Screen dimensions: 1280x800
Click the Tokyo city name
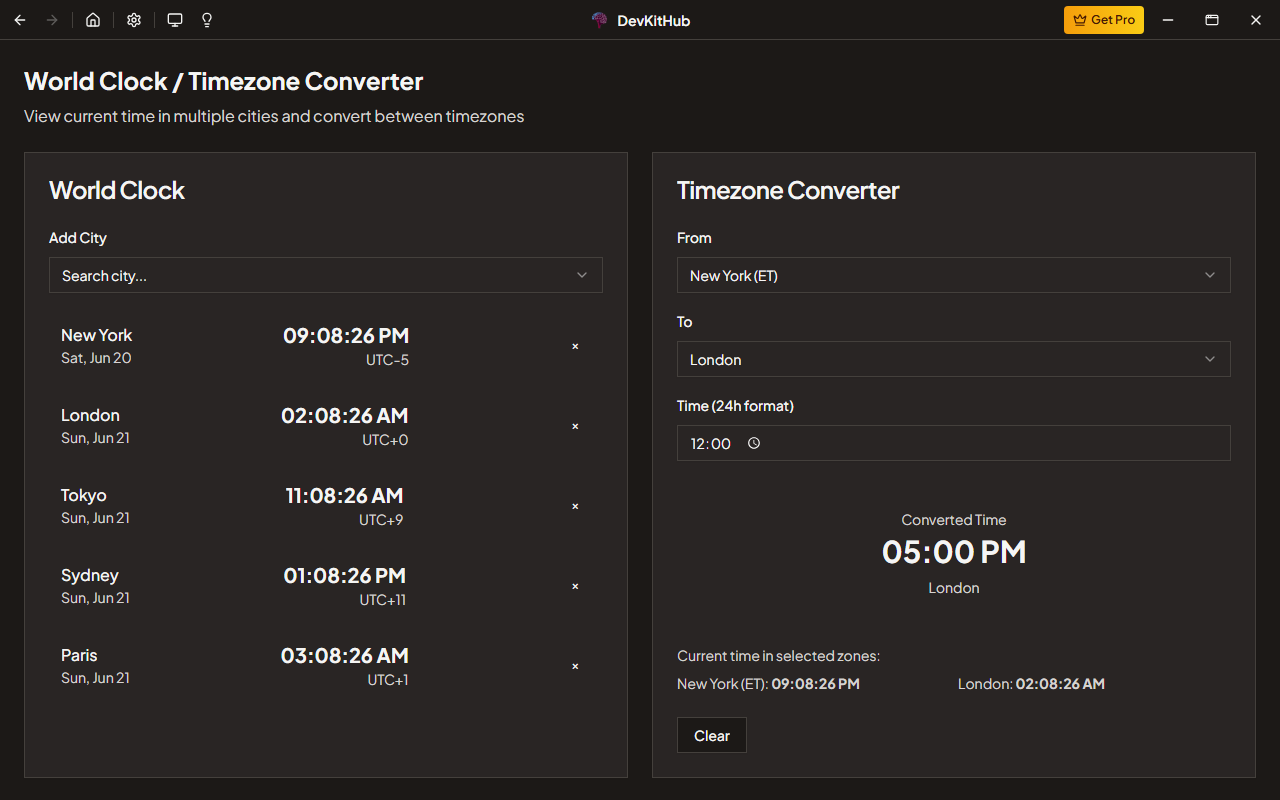pyautogui.click(x=83, y=495)
